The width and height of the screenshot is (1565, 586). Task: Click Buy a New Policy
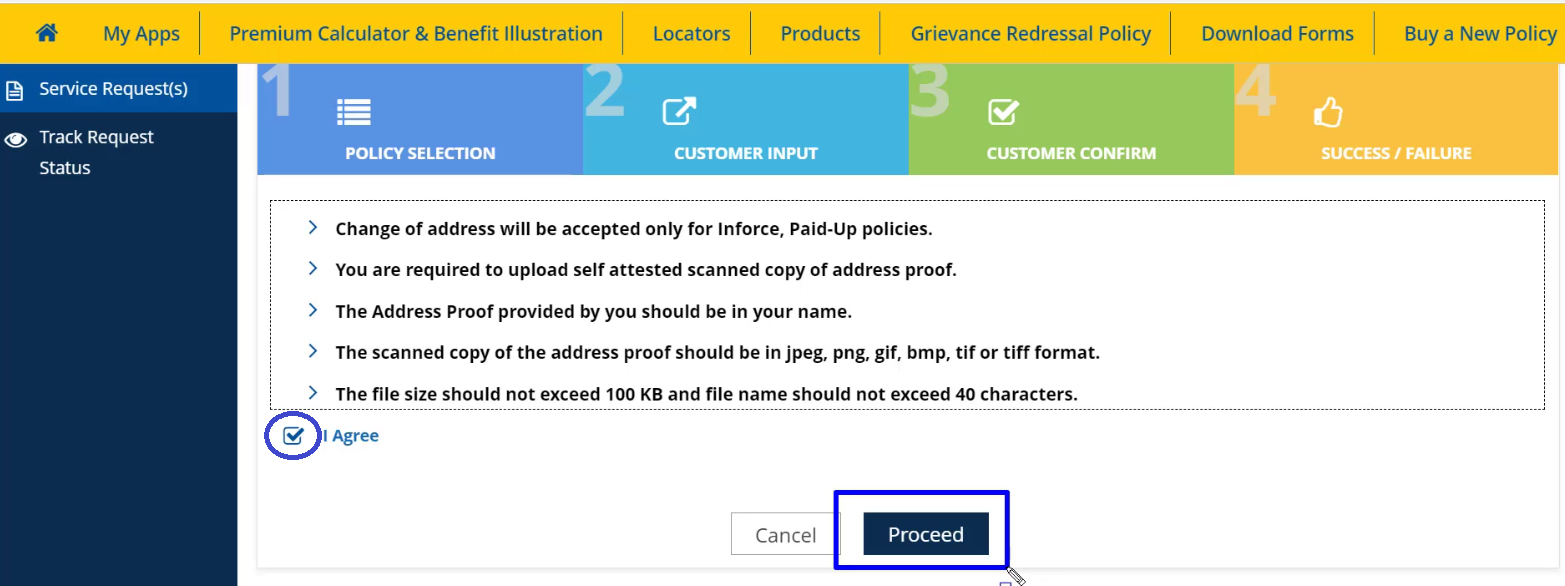[x=1479, y=32]
